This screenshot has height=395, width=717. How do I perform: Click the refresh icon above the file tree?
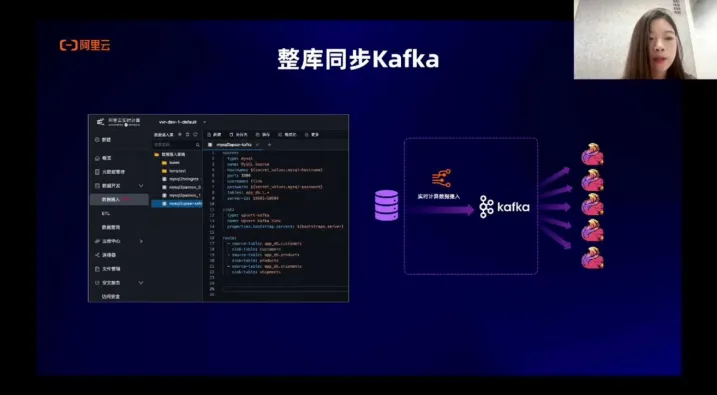pos(195,134)
